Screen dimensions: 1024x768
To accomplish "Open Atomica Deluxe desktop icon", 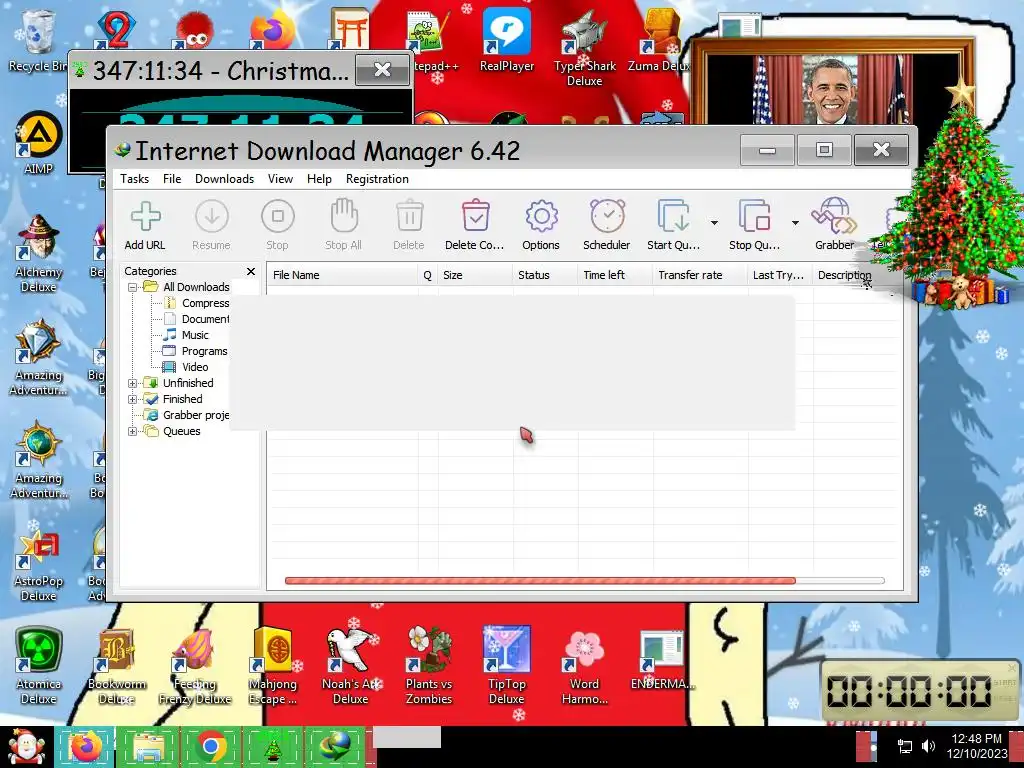I will 38,666.
